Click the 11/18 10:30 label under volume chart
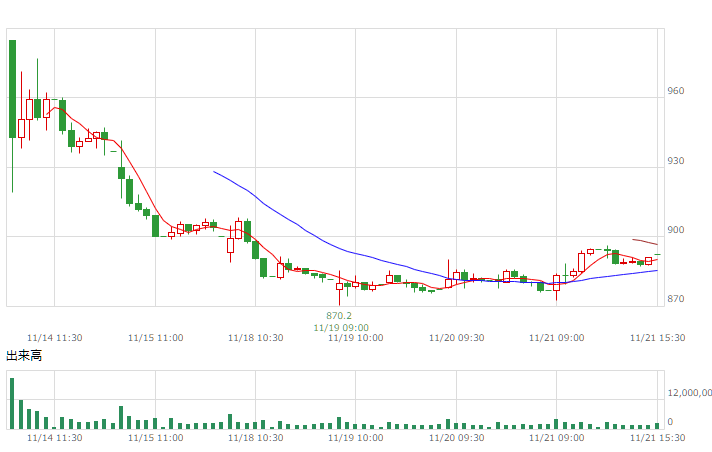This screenshot has width=712, height=452. pyautogui.click(x=256, y=438)
